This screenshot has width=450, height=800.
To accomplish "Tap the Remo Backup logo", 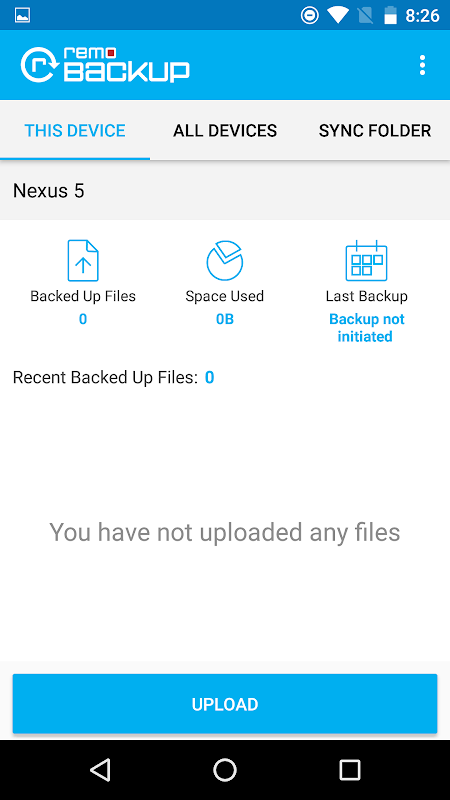I will point(105,65).
